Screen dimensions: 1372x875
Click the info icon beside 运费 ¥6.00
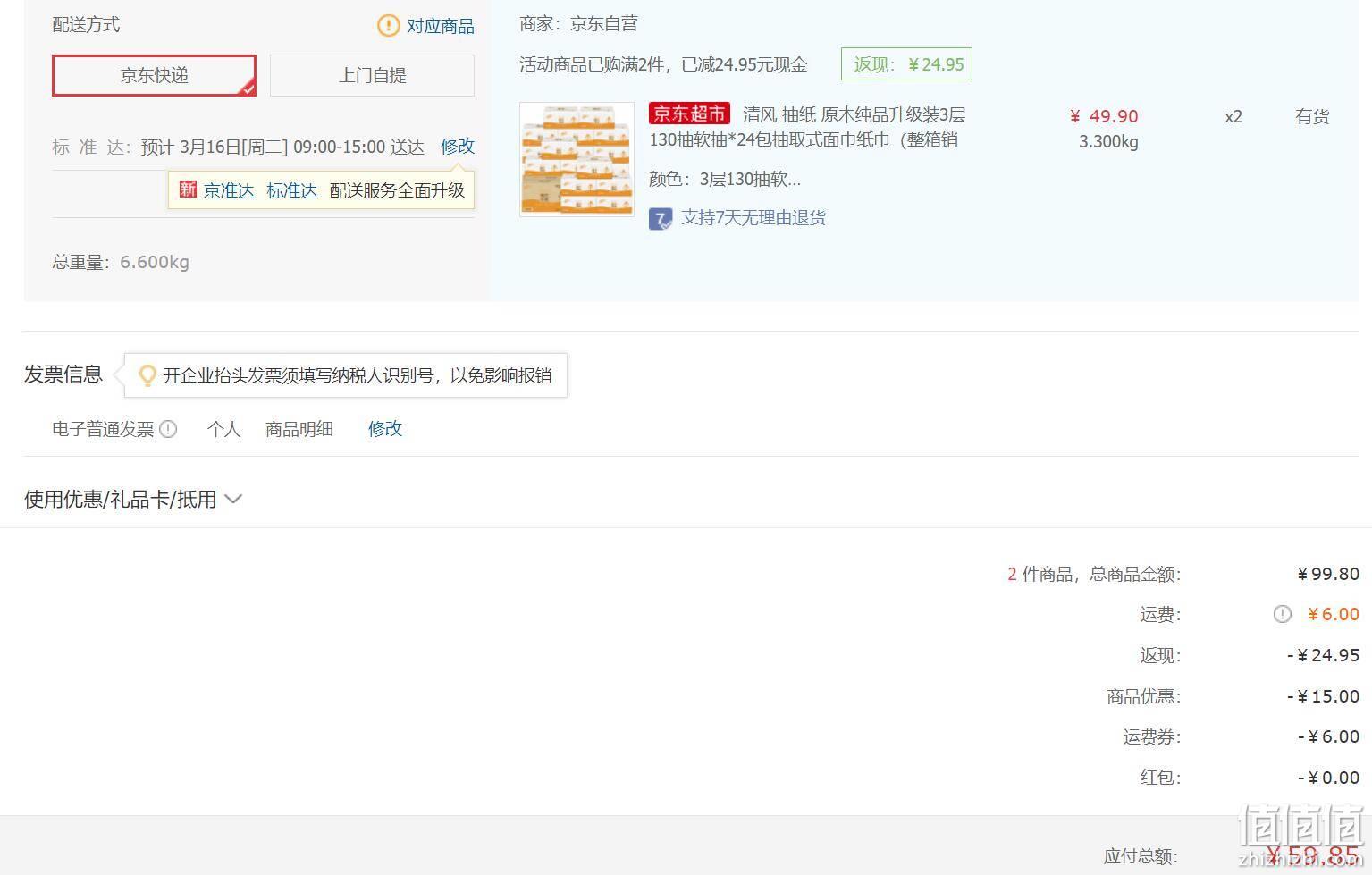coord(1282,614)
